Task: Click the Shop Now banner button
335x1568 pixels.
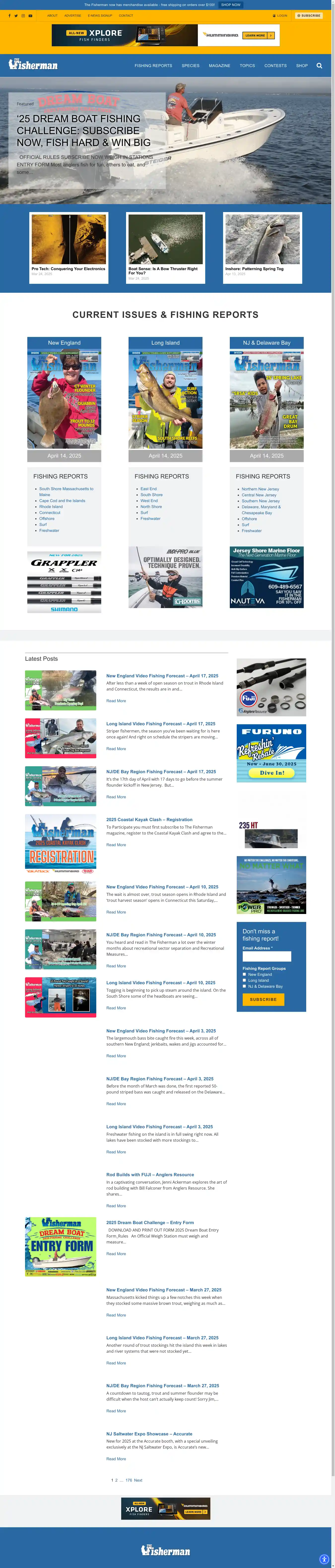Action: tap(231, 5)
